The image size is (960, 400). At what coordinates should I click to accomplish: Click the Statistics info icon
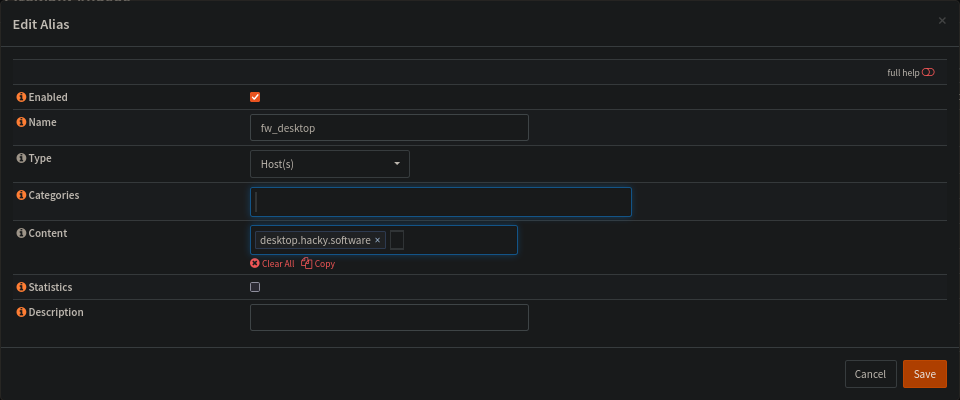tap(21, 287)
